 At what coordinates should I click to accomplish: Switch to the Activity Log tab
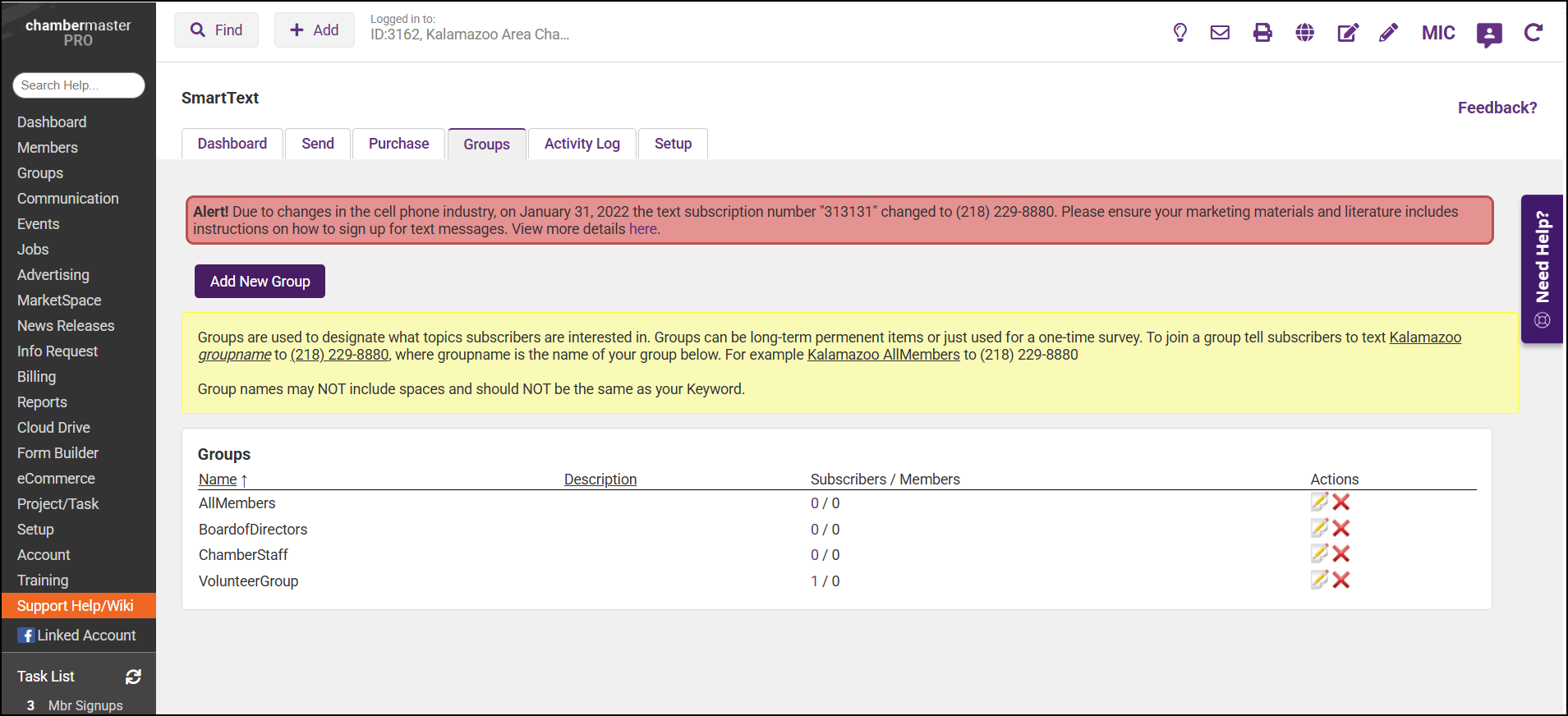pyautogui.click(x=582, y=144)
